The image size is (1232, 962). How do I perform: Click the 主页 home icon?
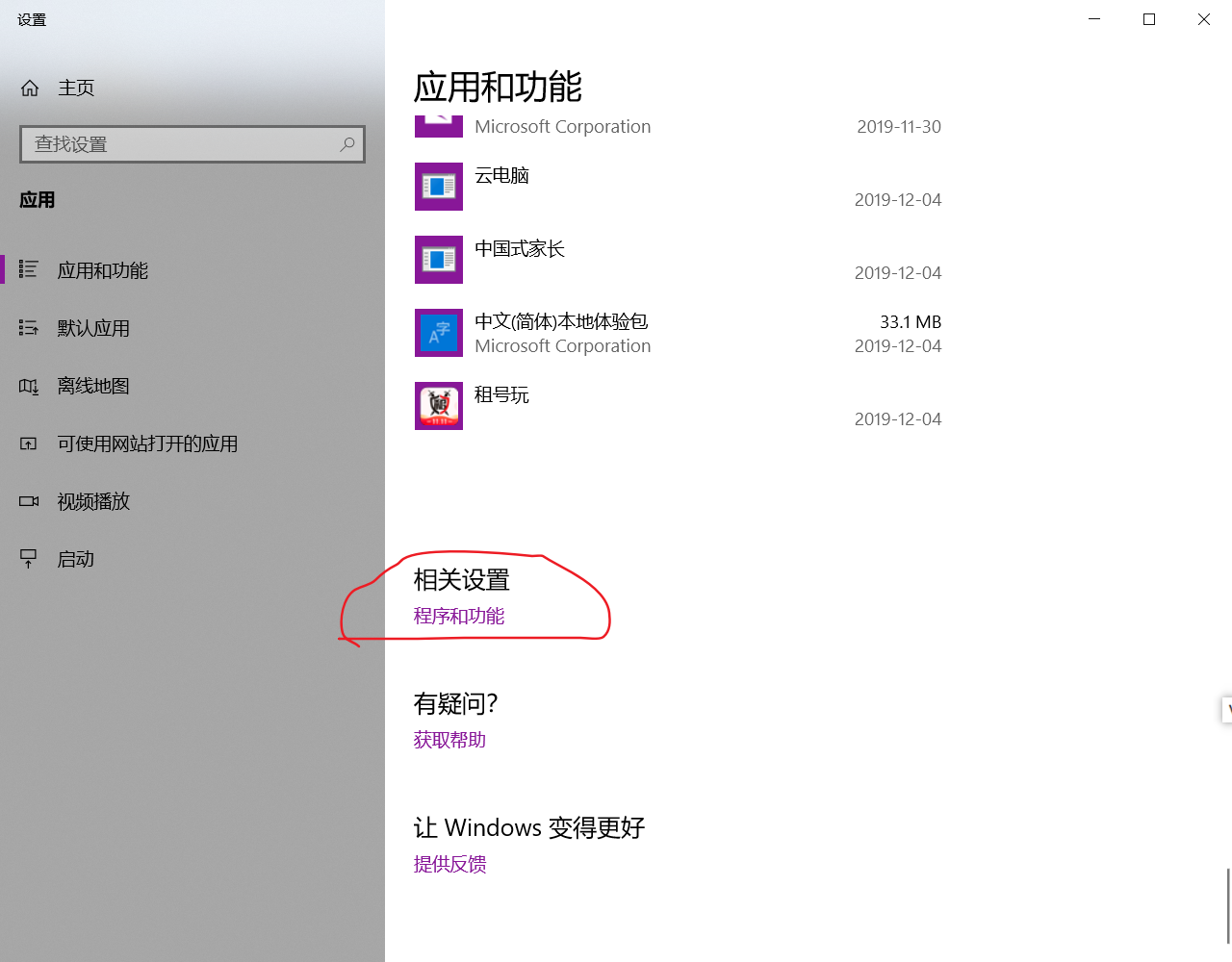(29, 88)
